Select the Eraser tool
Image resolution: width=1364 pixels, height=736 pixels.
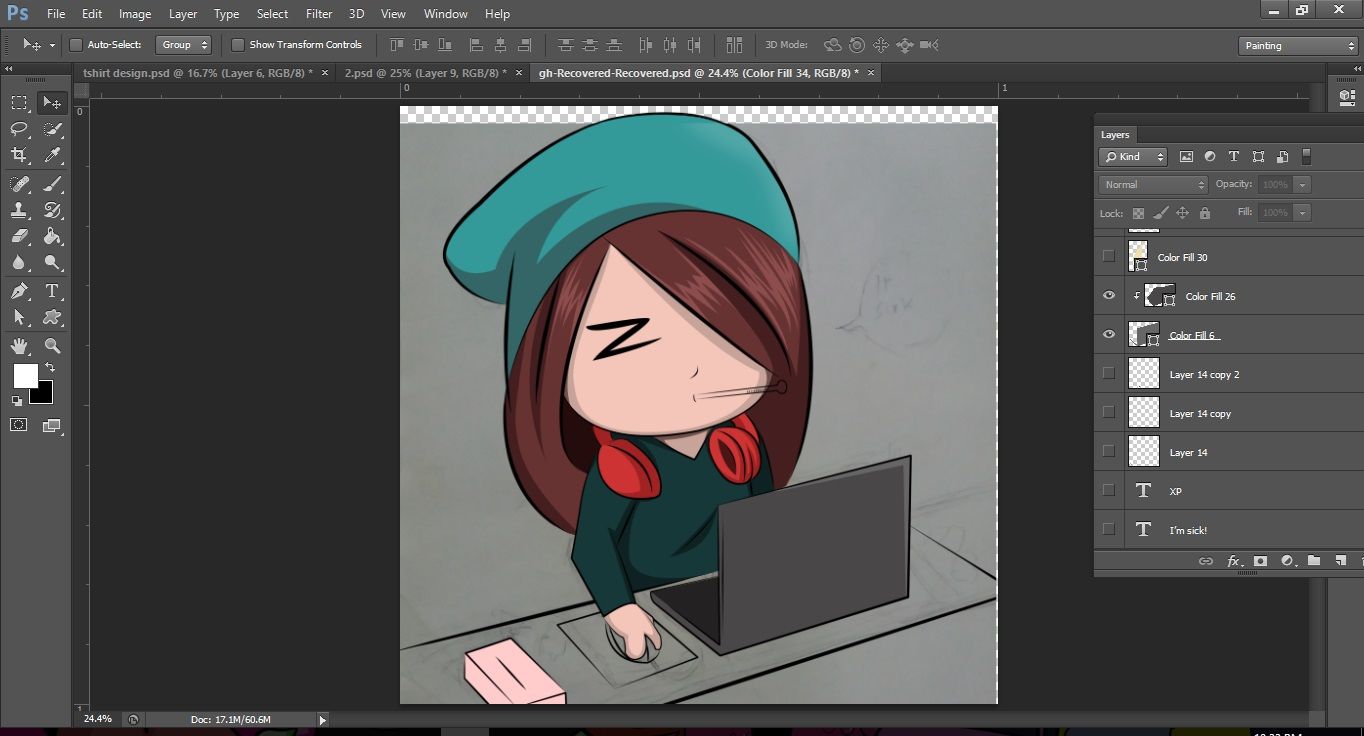click(19, 237)
